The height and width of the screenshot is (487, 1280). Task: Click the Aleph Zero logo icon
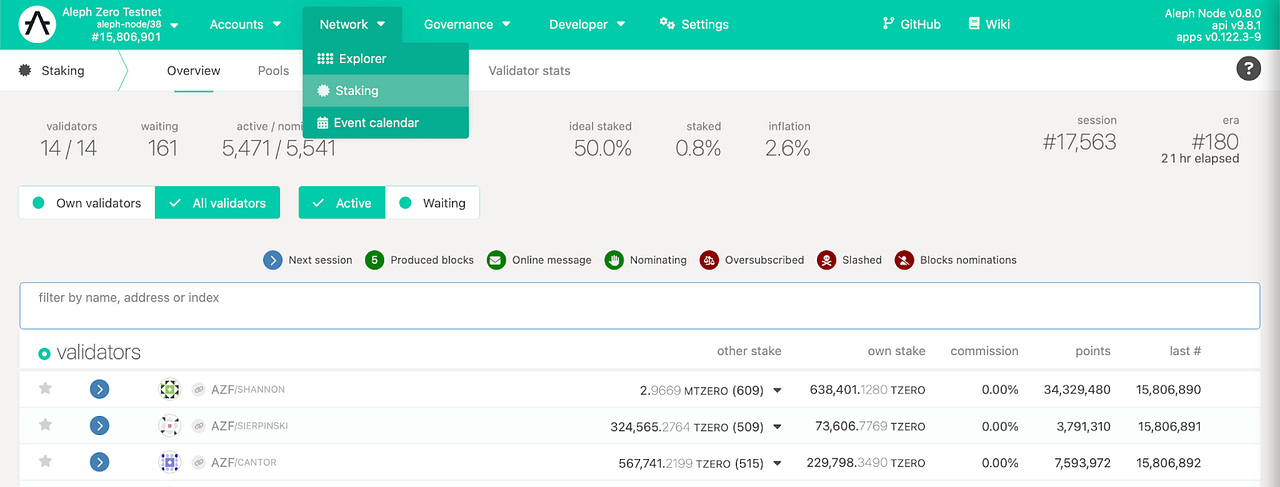pyautogui.click(x=38, y=24)
